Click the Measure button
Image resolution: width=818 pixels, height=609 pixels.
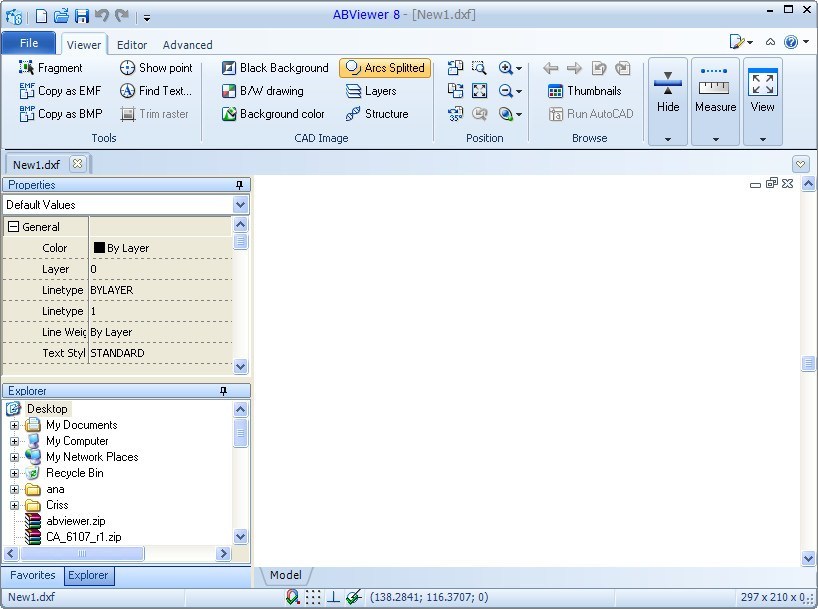[x=715, y=97]
